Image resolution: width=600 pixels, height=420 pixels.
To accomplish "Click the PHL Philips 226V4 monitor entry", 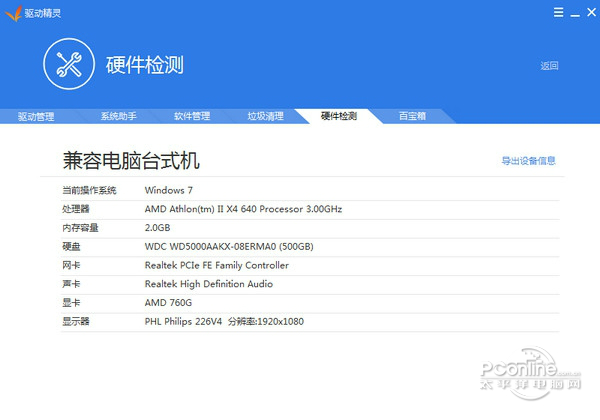I will (x=224, y=321).
